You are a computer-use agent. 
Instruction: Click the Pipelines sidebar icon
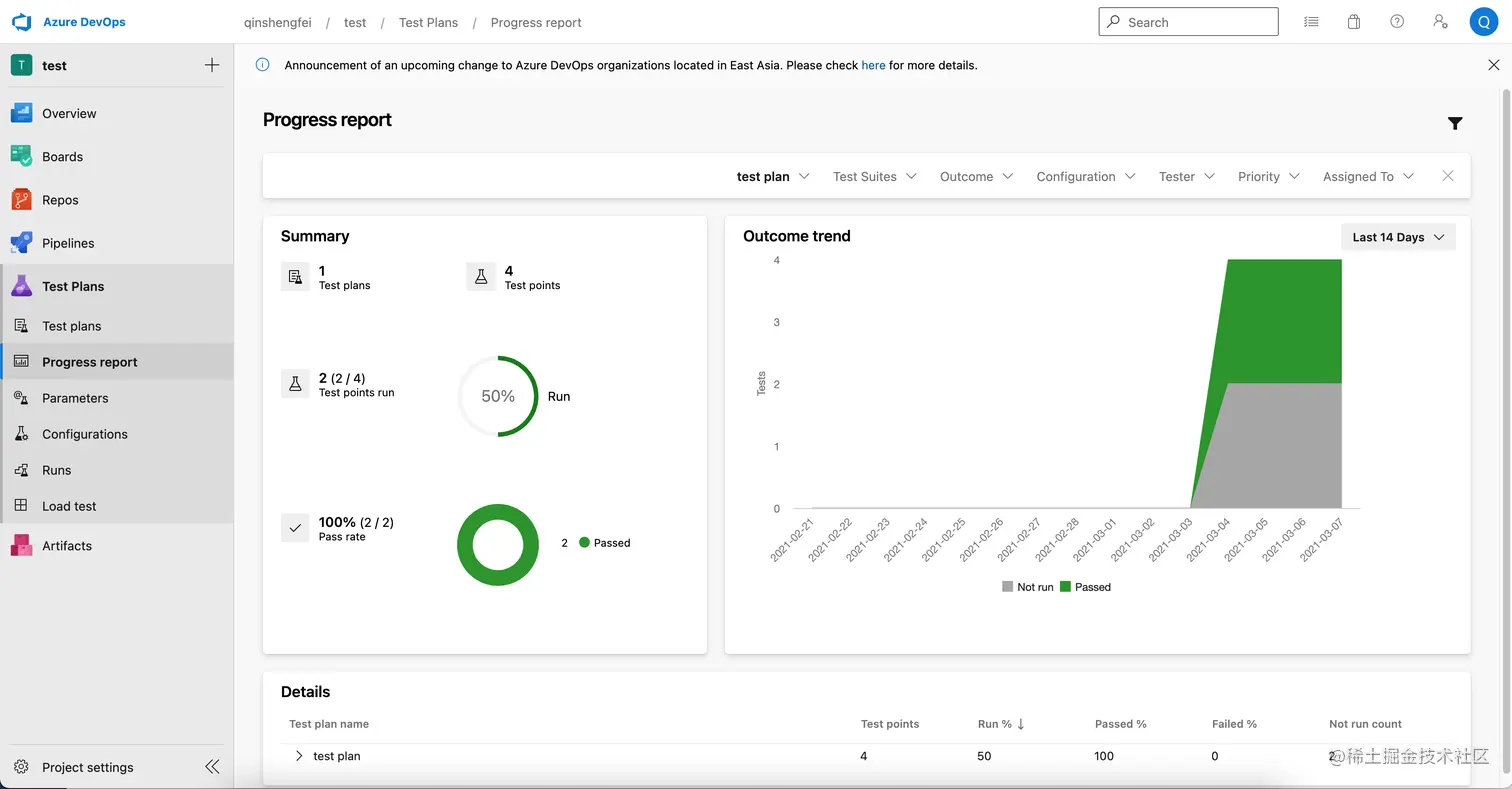pos(22,243)
